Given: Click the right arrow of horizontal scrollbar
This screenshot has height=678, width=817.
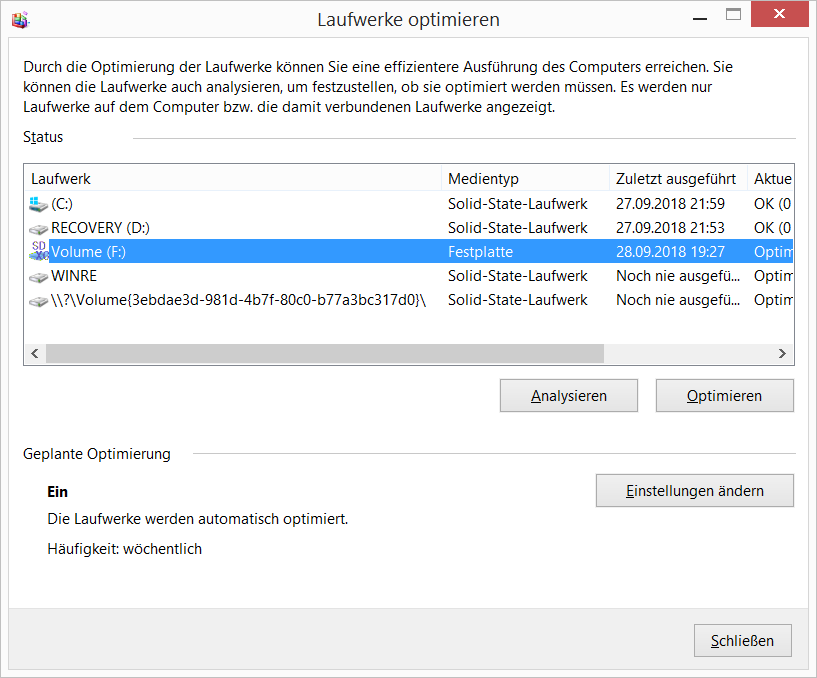Looking at the screenshot, I should coord(782,353).
